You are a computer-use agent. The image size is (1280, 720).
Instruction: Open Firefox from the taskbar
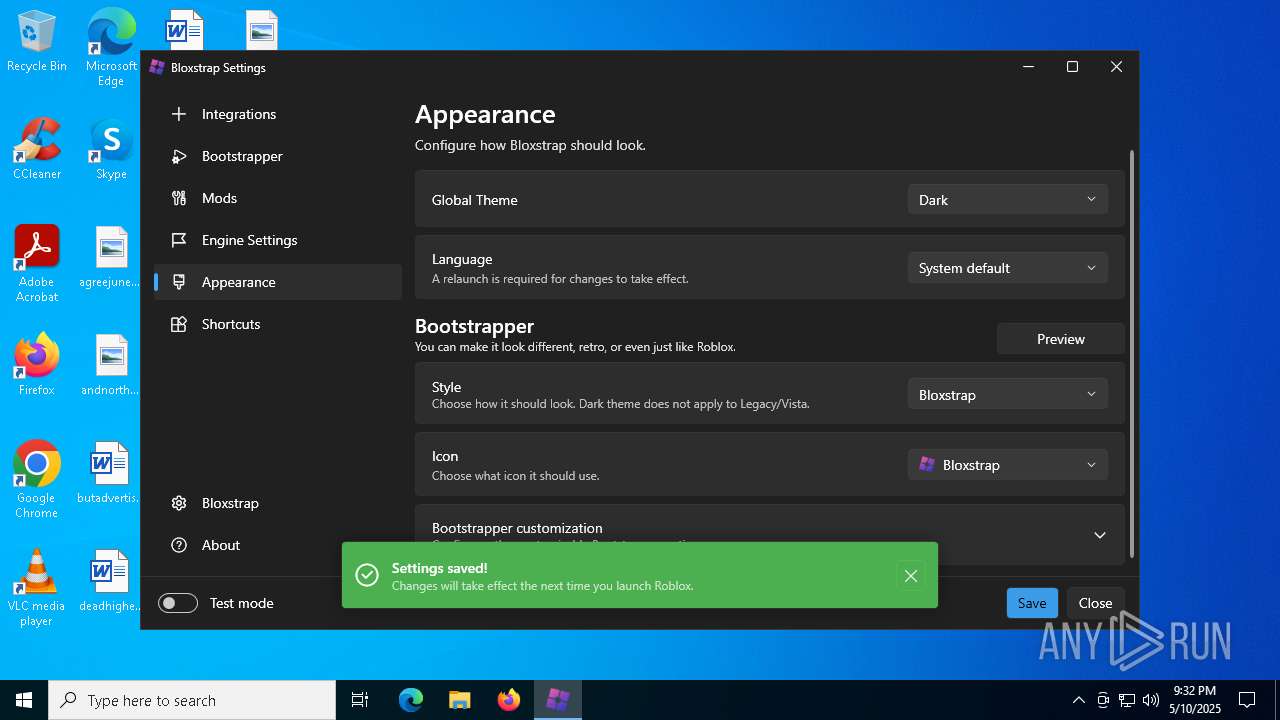[509, 700]
